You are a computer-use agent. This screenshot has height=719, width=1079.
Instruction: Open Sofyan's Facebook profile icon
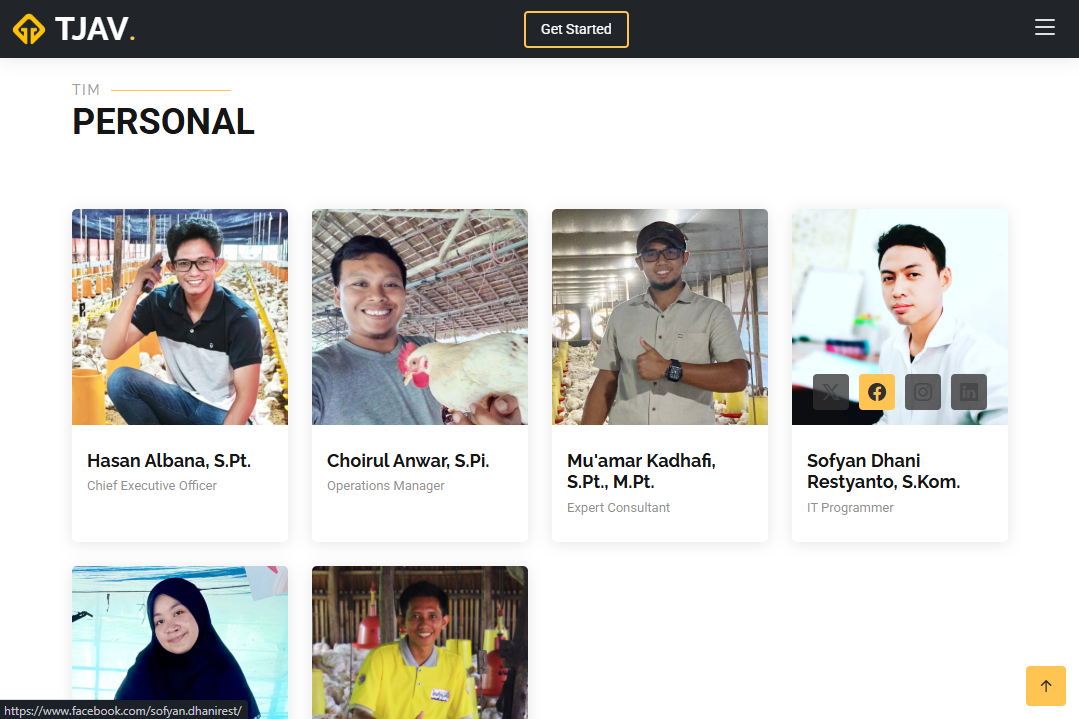click(x=877, y=392)
